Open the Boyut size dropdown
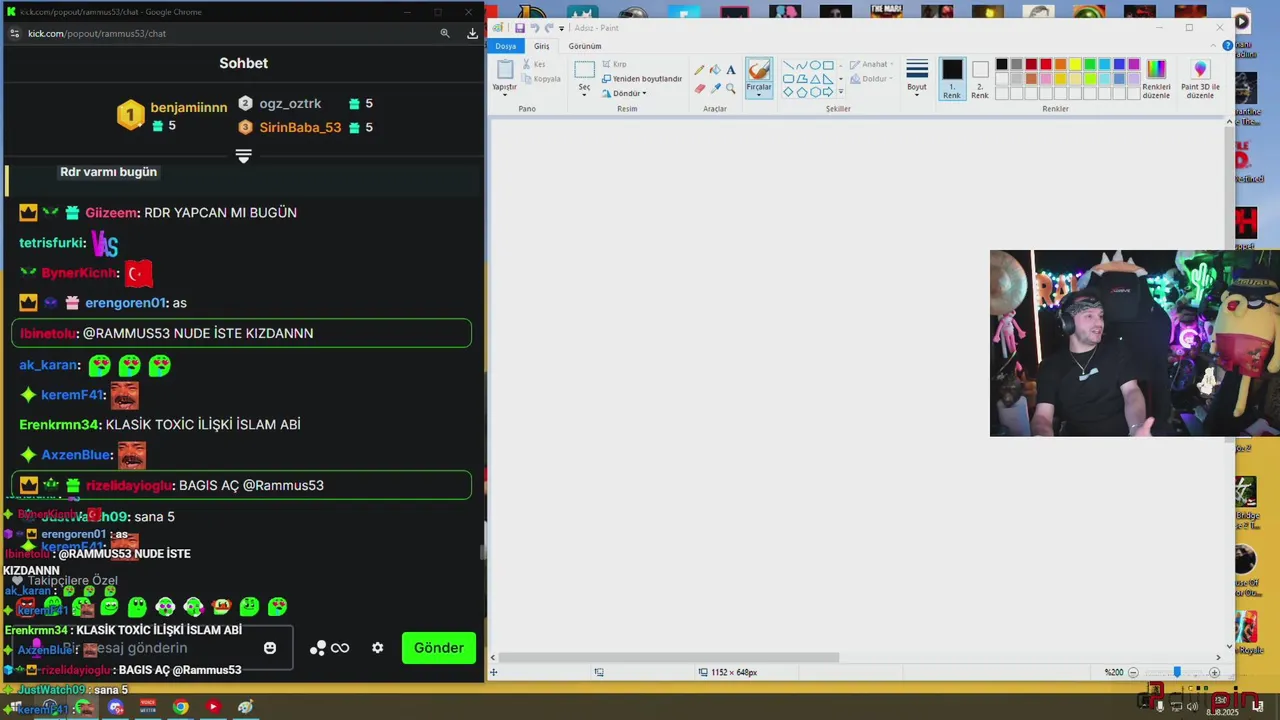This screenshot has height=720, width=1280. (x=917, y=76)
